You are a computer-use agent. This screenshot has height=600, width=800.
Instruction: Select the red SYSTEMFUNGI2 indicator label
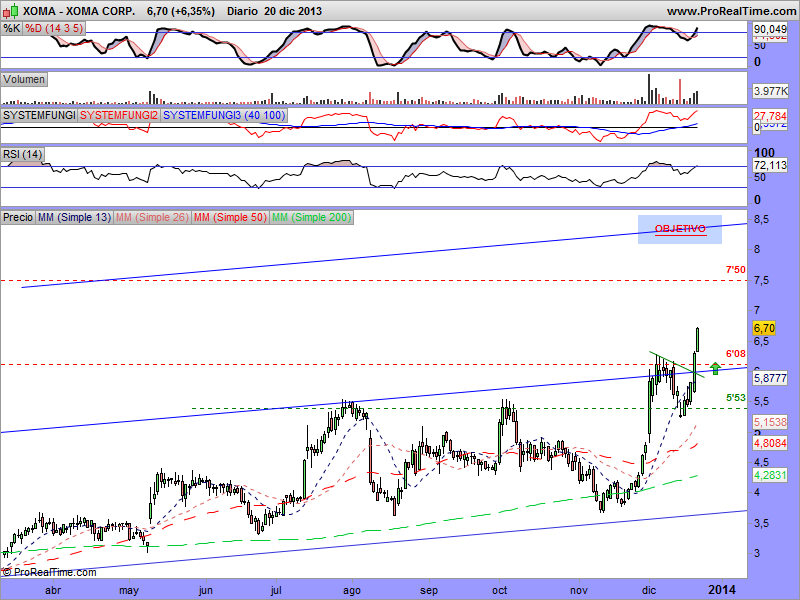119,115
